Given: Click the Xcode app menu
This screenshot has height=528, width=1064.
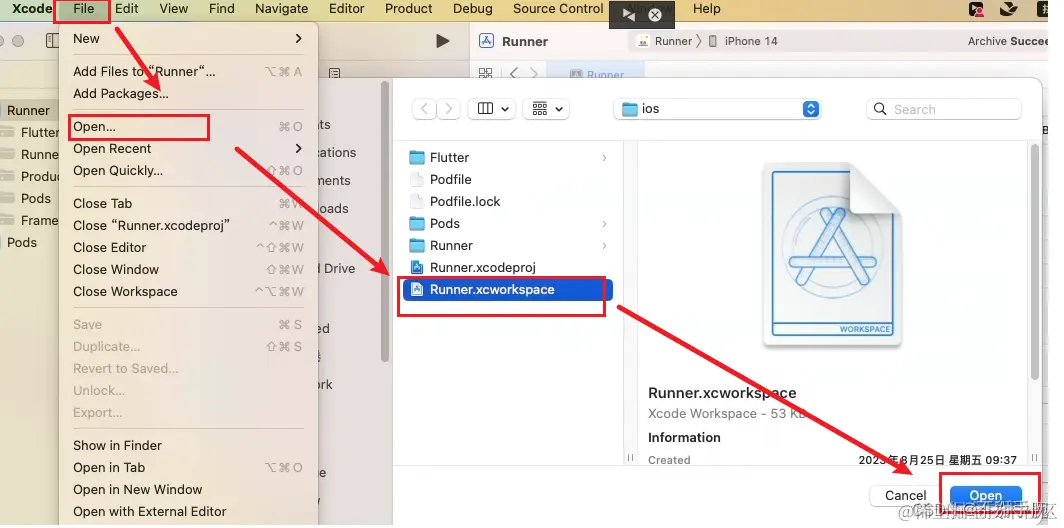Looking at the screenshot, I should click(32, 9).
